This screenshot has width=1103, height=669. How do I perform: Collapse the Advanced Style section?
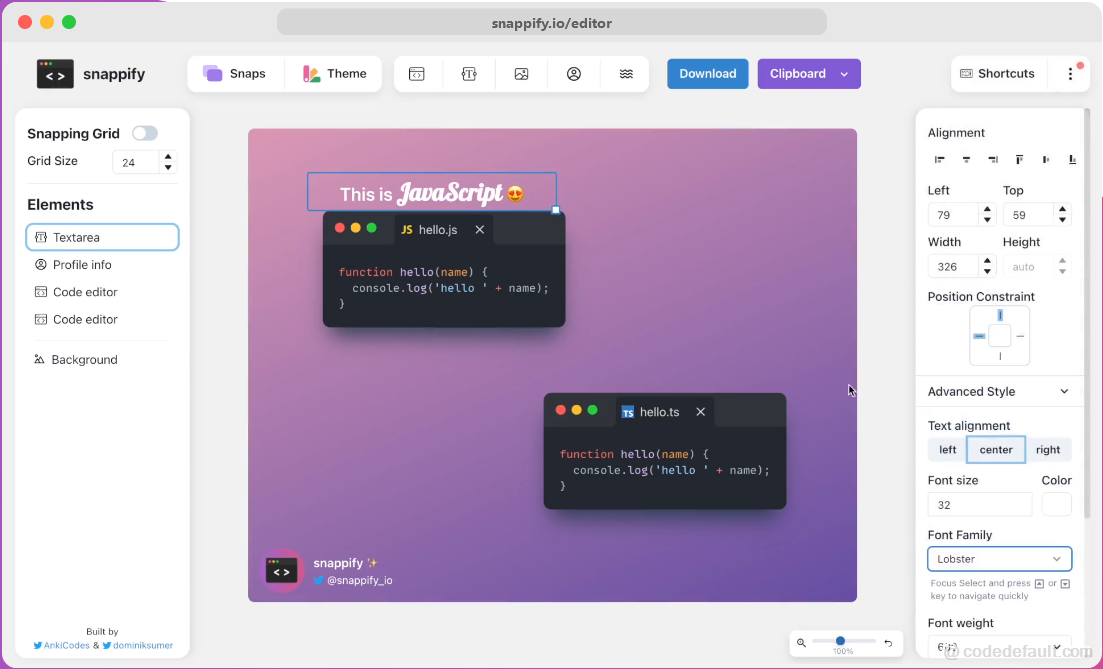pyautogui.click(x=1064, y=392)
